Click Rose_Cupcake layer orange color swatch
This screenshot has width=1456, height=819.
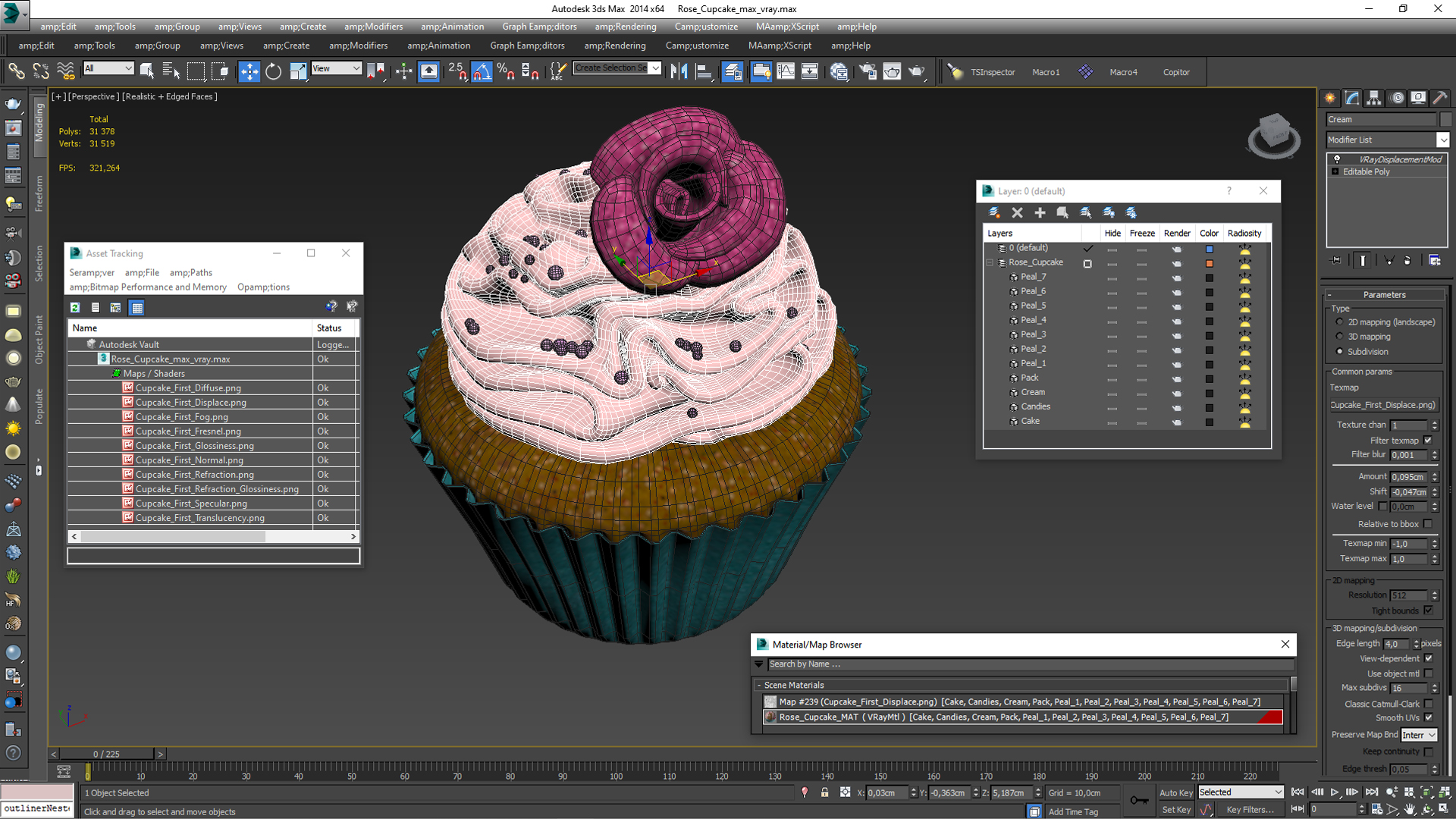click(1210, 263)
